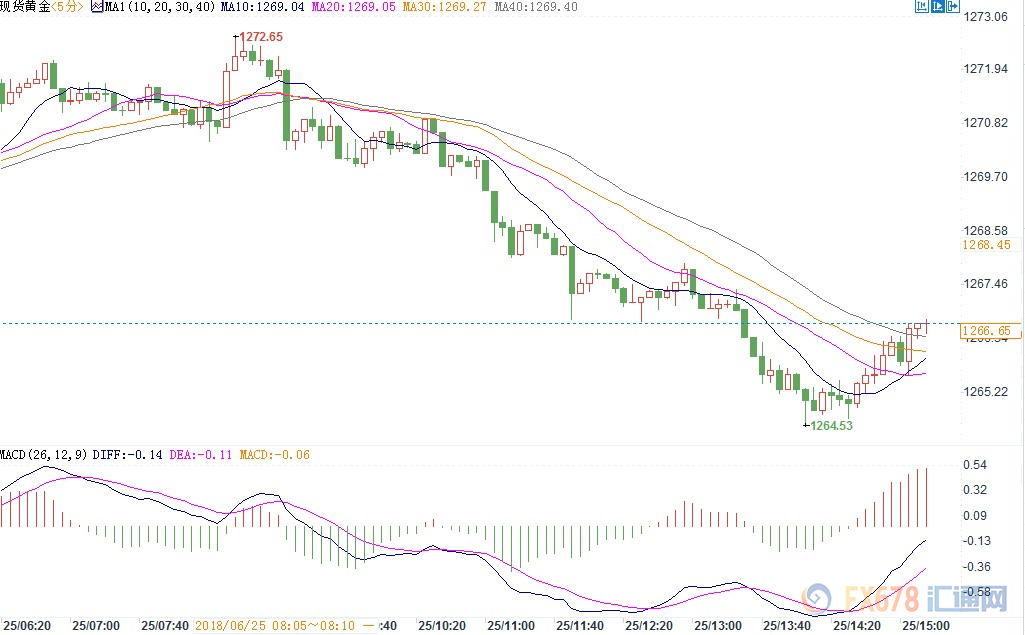The image size is (1025, 635).
Task: Select the MACD:-0.06 readout
Action: 275,455
